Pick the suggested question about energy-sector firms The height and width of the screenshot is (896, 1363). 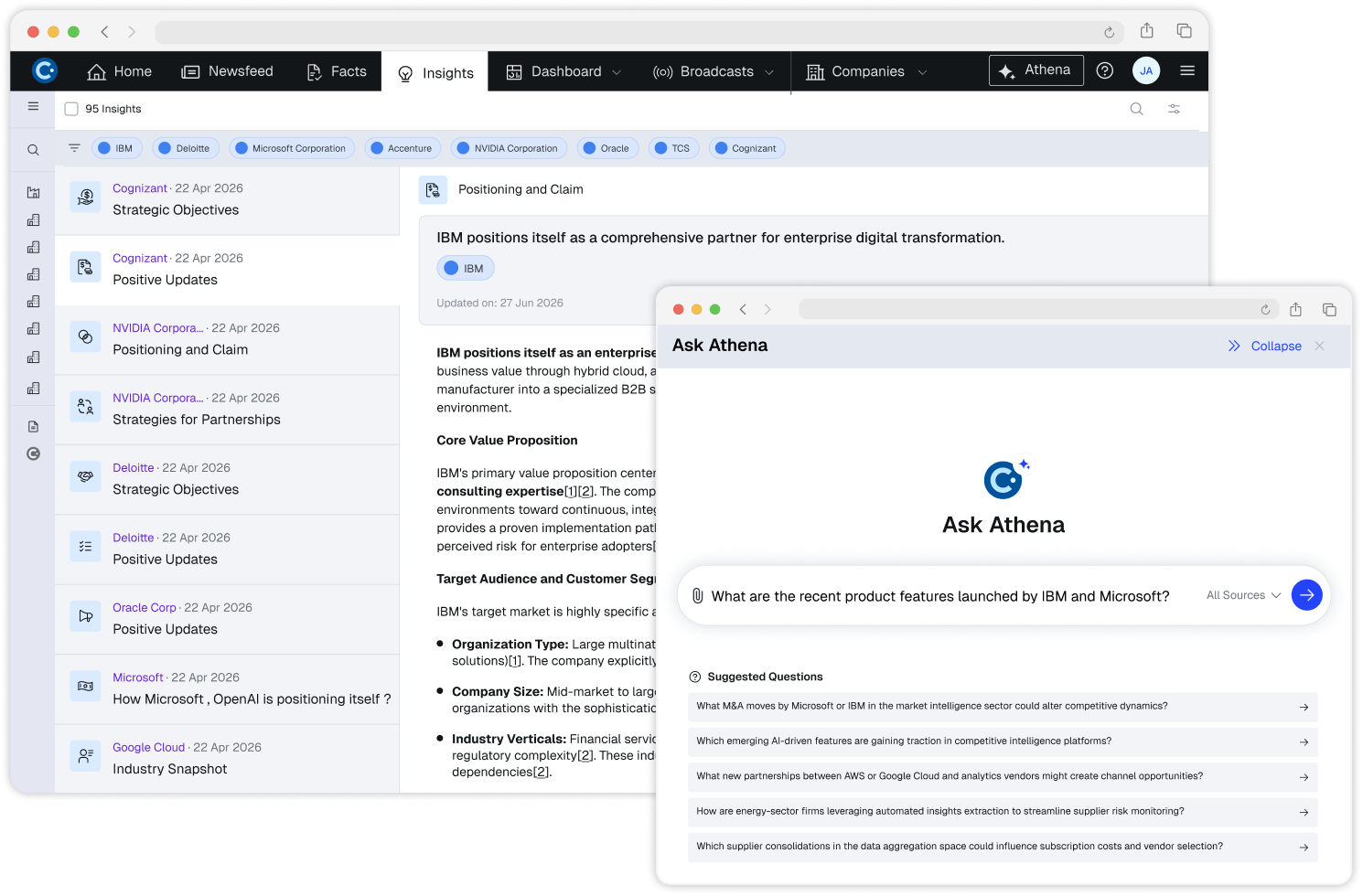coord(1003,812)
